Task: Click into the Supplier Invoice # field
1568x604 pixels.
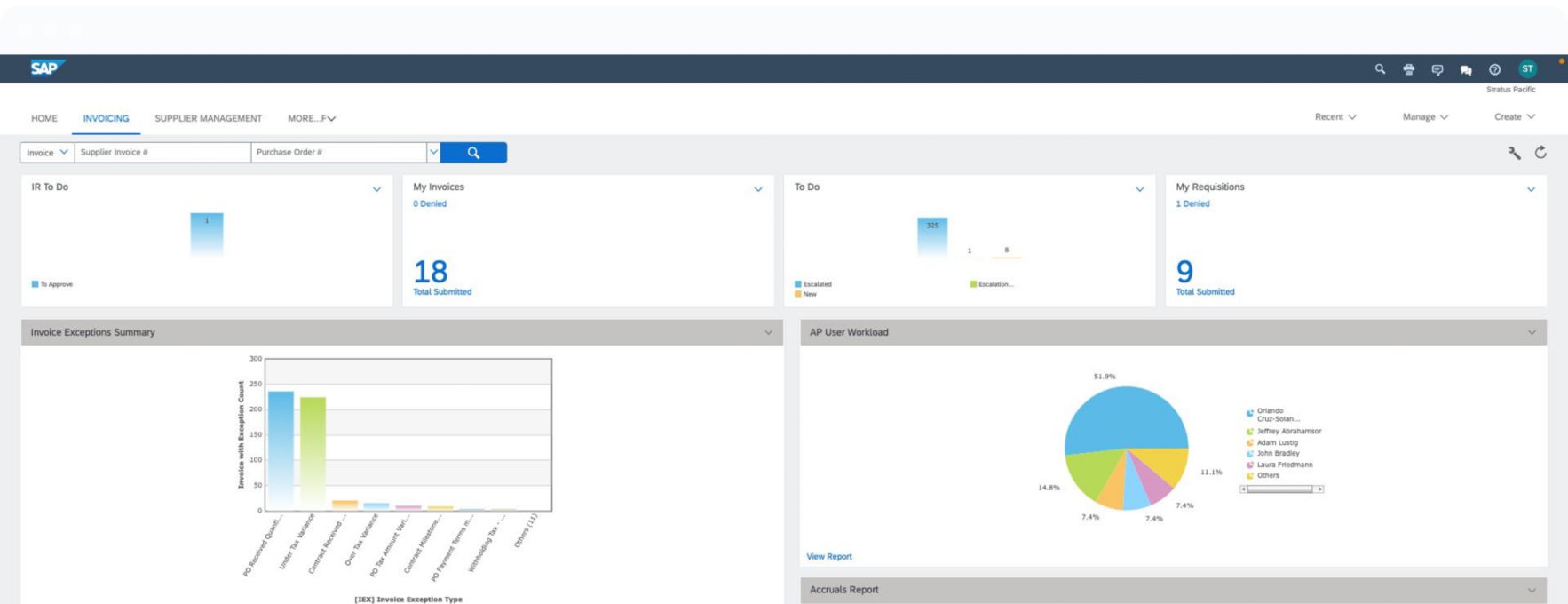Action: coord(162,153)
